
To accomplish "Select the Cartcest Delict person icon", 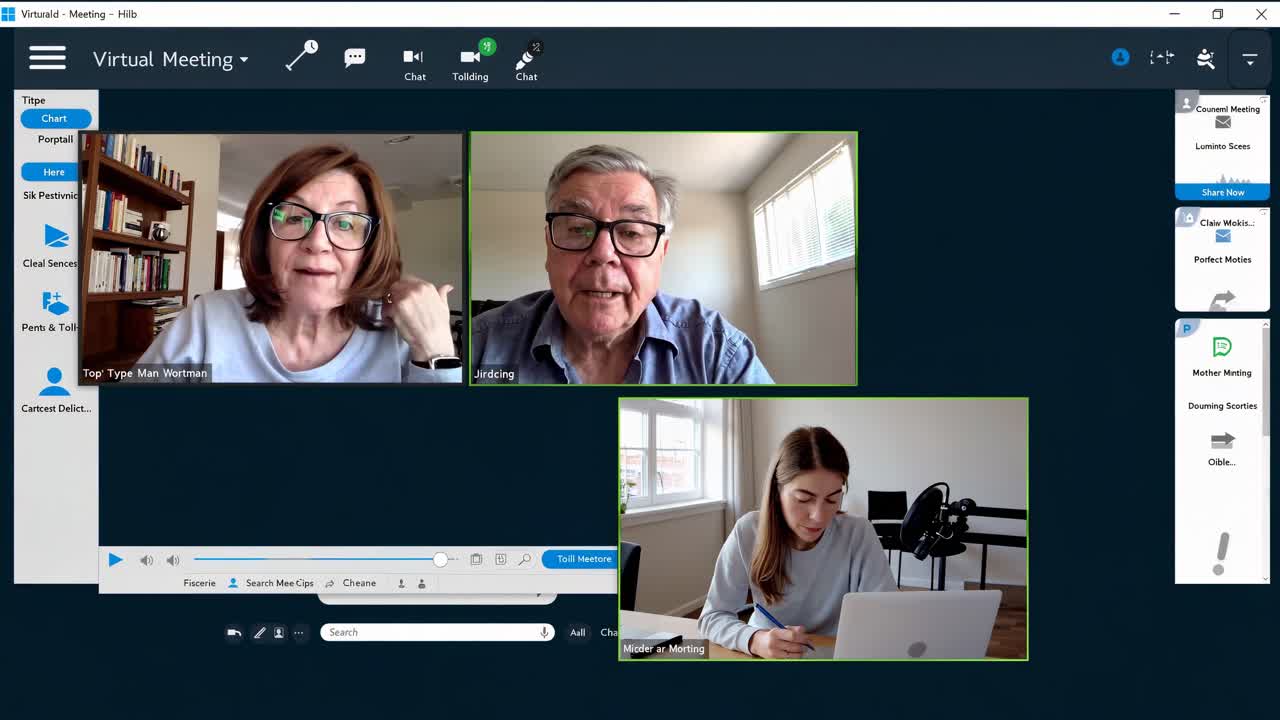I will coord(54,381).
